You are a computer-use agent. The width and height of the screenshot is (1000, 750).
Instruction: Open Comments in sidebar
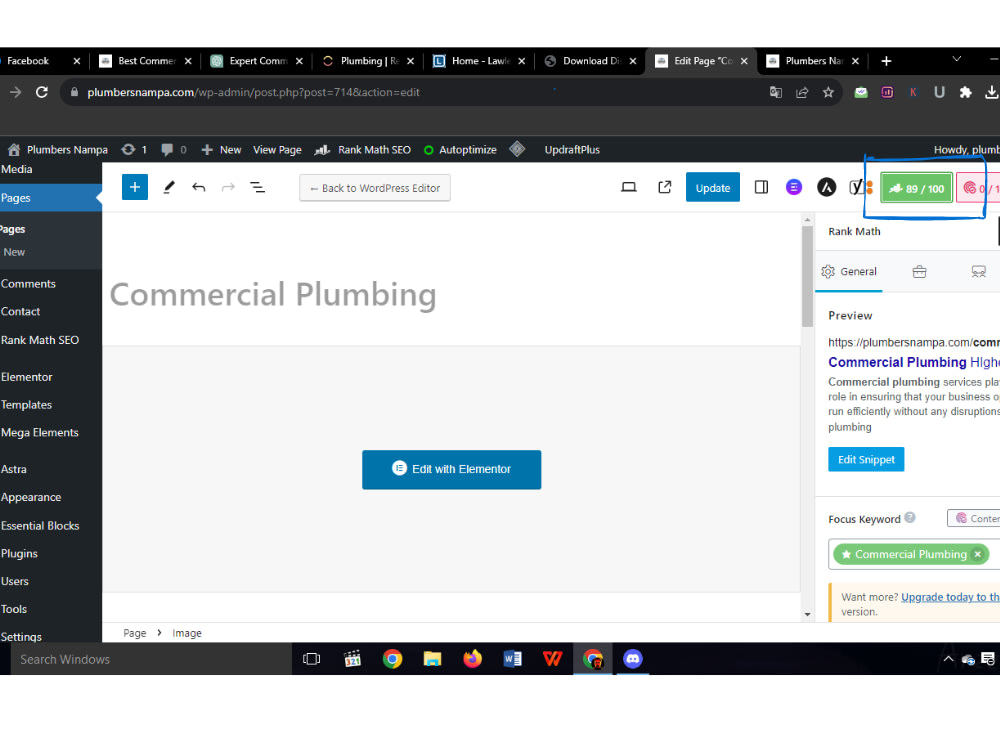[x=28, y=284]
